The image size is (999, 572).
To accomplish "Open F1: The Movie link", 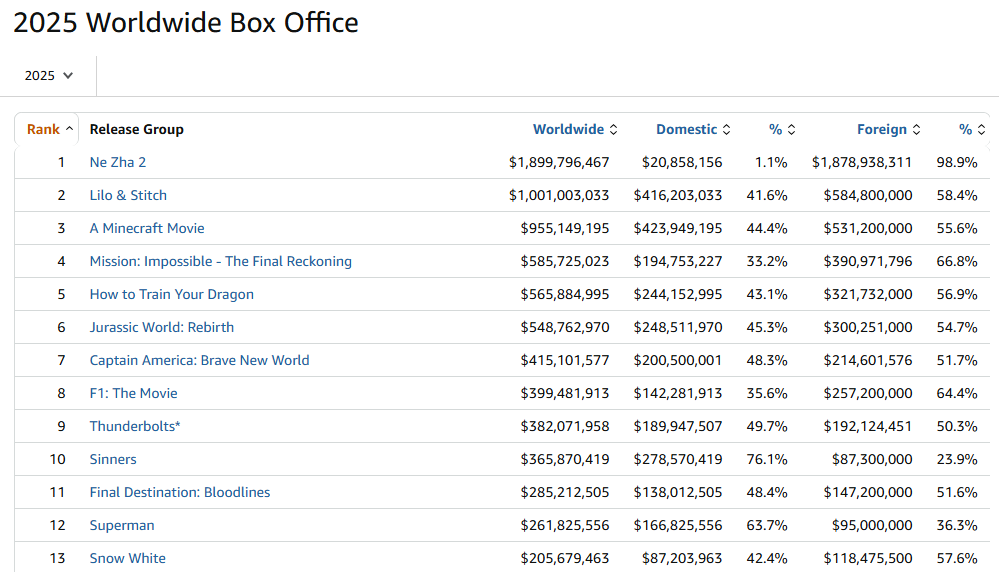I will (133, 393).
